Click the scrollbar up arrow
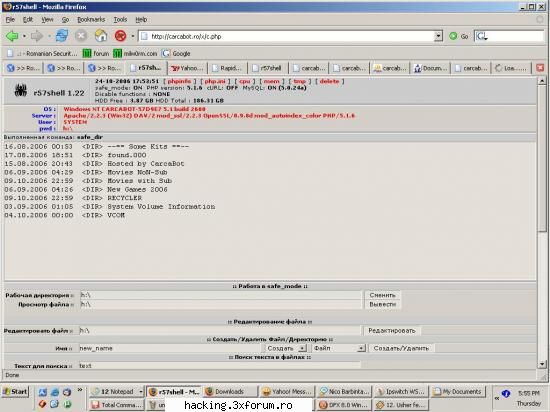 pyautogui.click(x=542, y=81)
